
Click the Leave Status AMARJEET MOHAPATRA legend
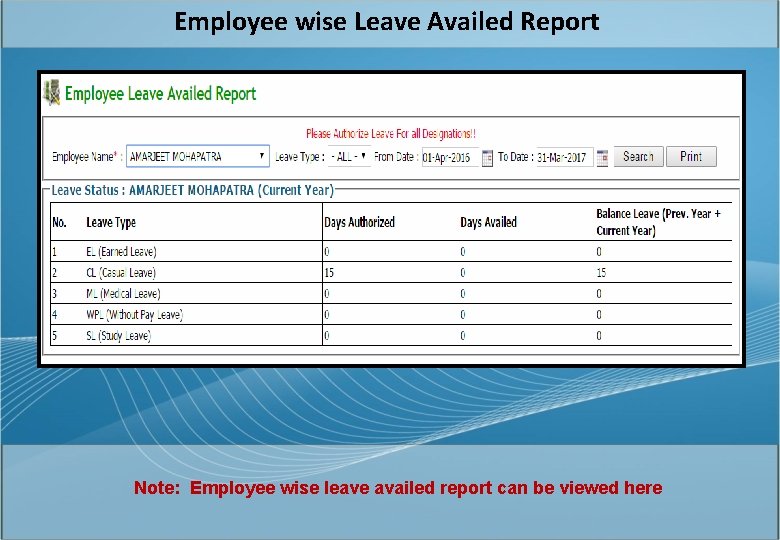pos(193,190)
